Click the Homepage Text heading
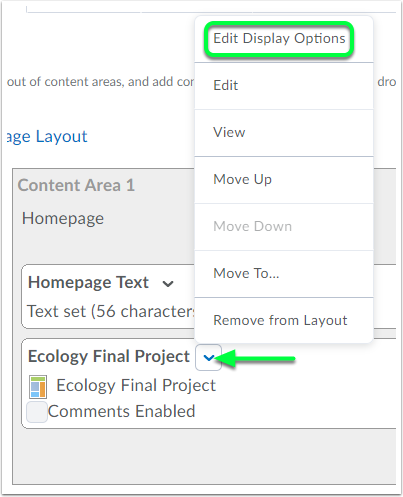 pos(88,283)
